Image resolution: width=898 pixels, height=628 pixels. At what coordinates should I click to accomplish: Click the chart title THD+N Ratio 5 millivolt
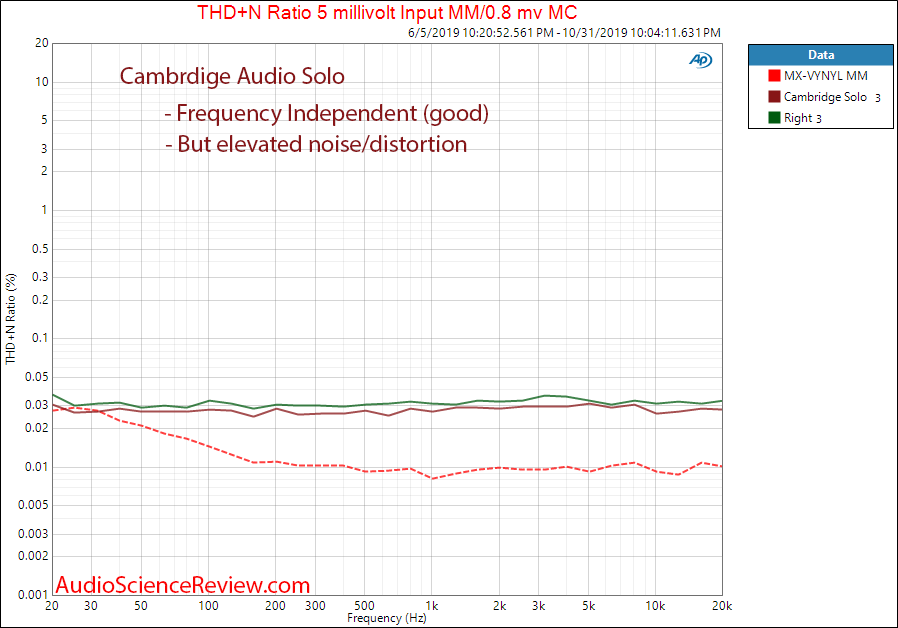(x=387, y=13)
